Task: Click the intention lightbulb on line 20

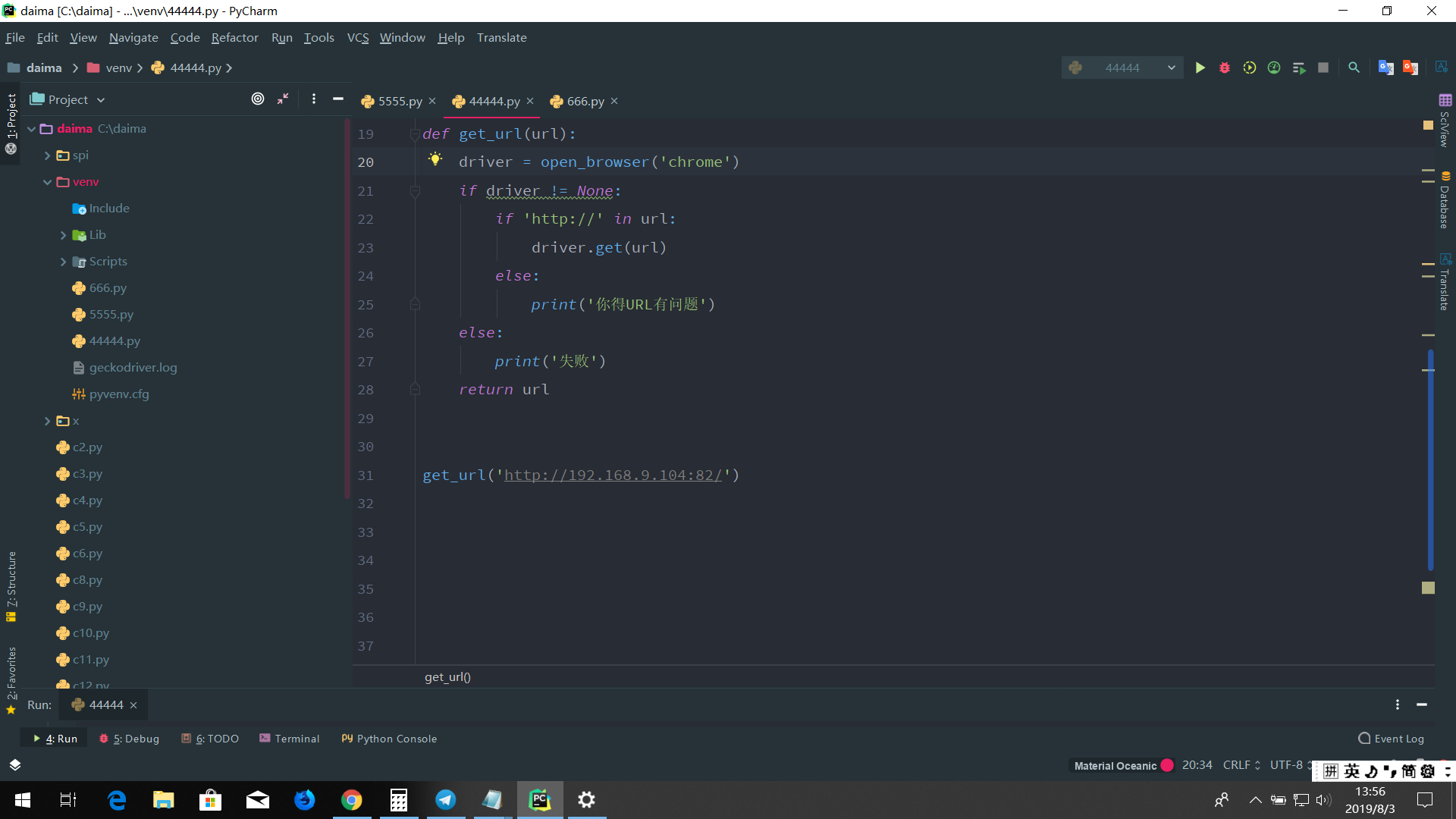Action: pyautogui.click(x=435, y=159)
